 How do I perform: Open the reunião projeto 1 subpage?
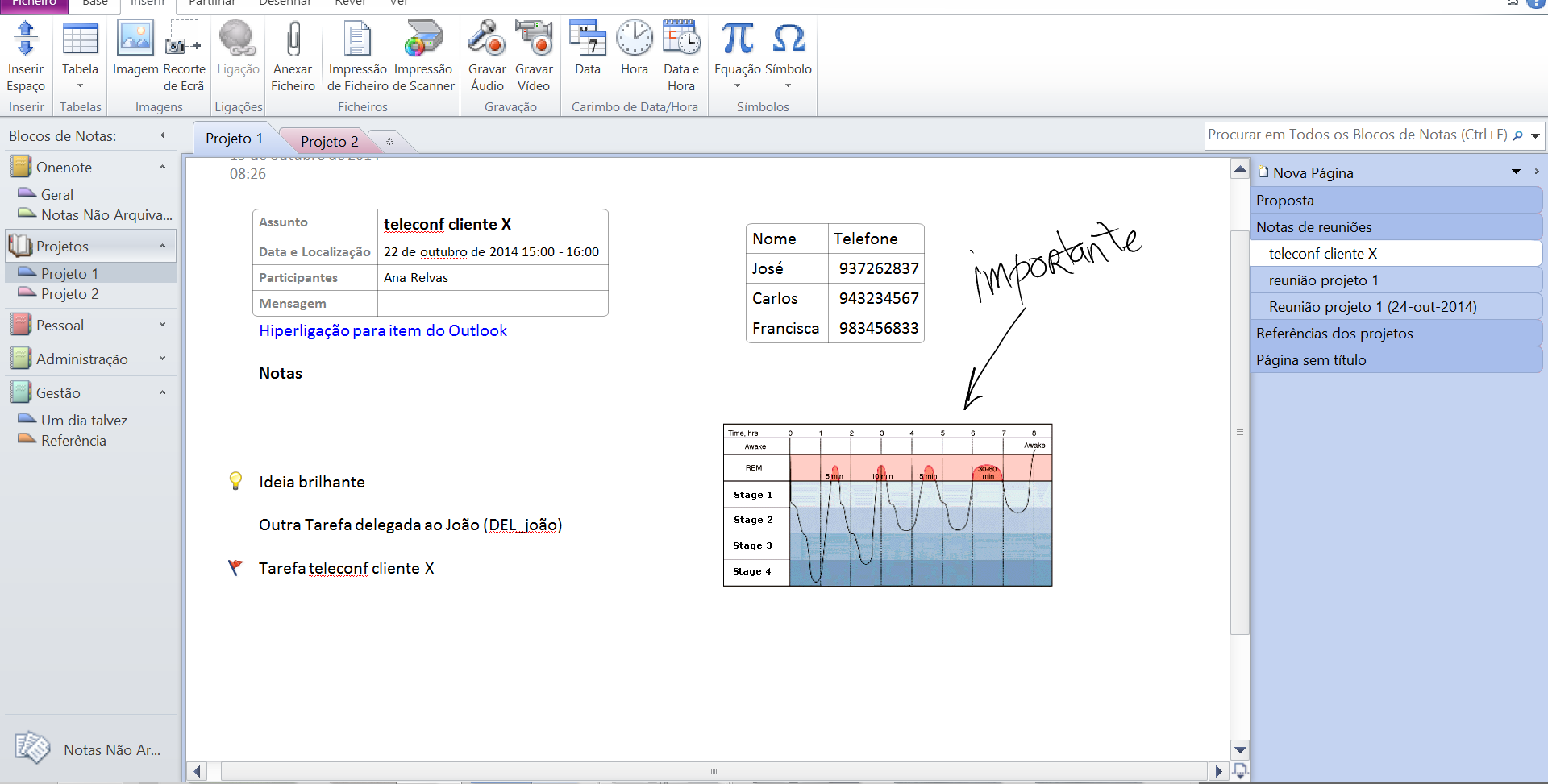click(x=1396, y=280)
